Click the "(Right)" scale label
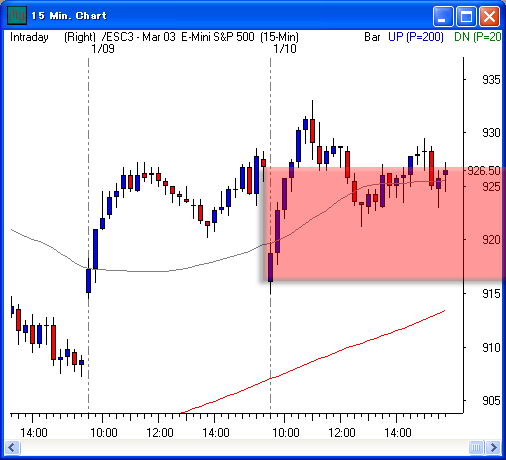The width and height of the screenshot is (506, 460). pyautogui.click(x=80, y=37)
